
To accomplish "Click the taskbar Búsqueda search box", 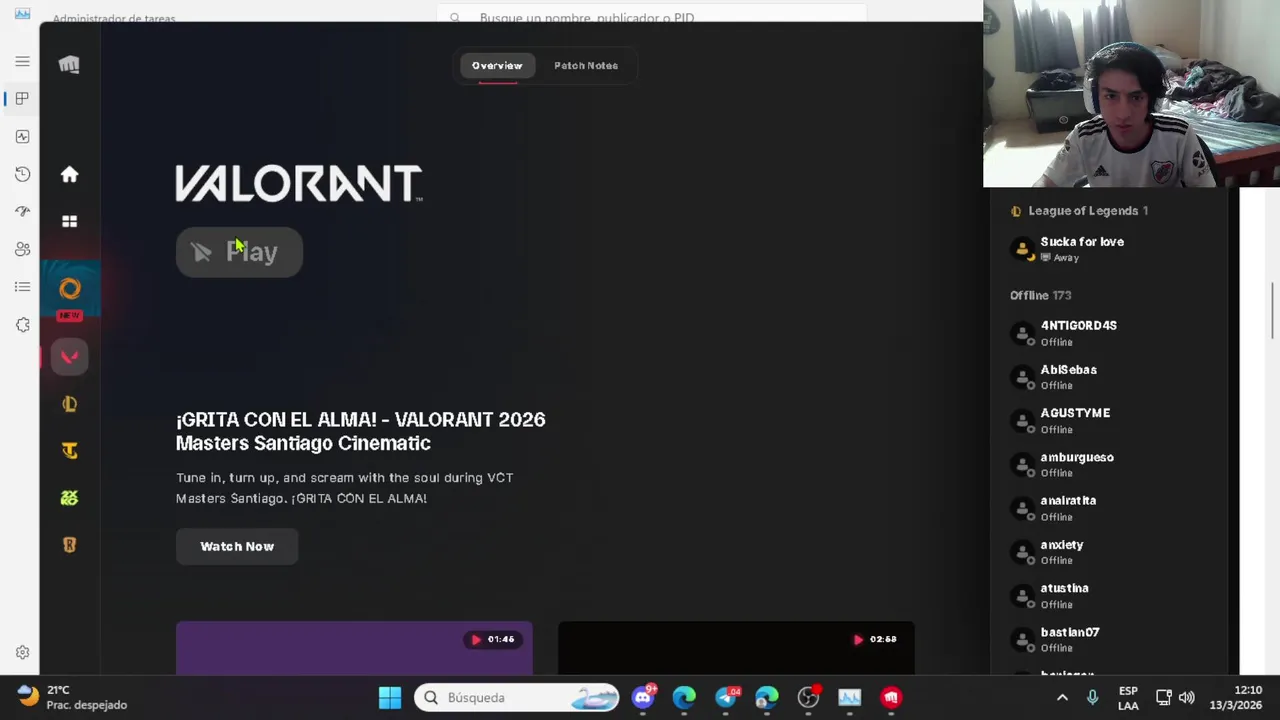I will tap(519, 698).
